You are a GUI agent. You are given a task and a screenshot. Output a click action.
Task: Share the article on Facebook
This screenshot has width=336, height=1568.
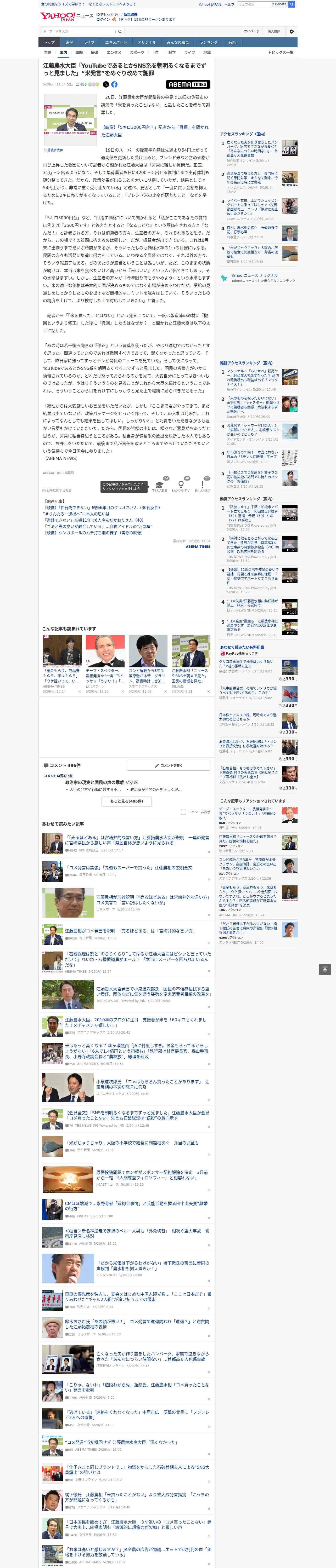114,85
